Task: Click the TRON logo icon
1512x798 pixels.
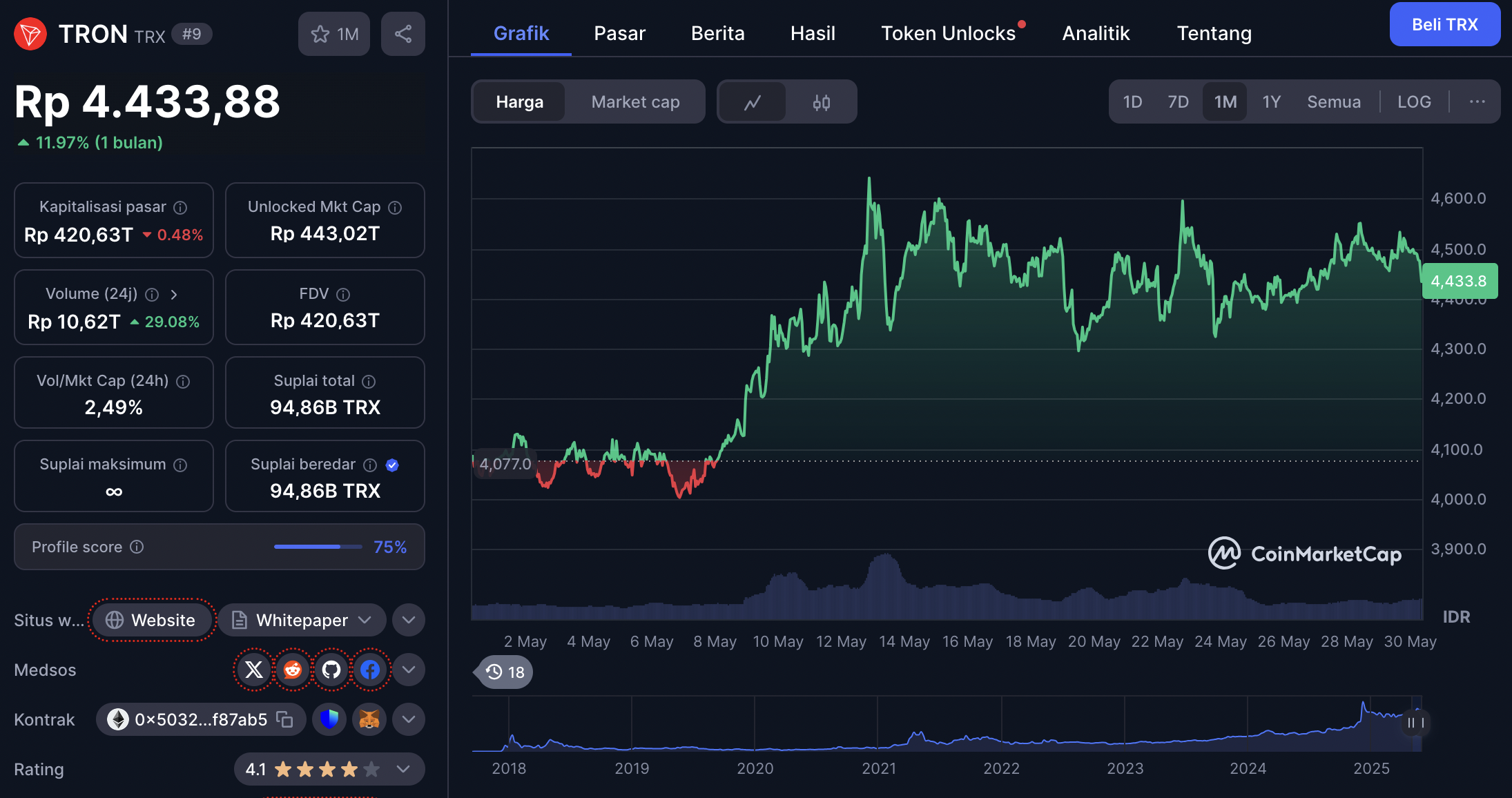Action: click(30, 34)
